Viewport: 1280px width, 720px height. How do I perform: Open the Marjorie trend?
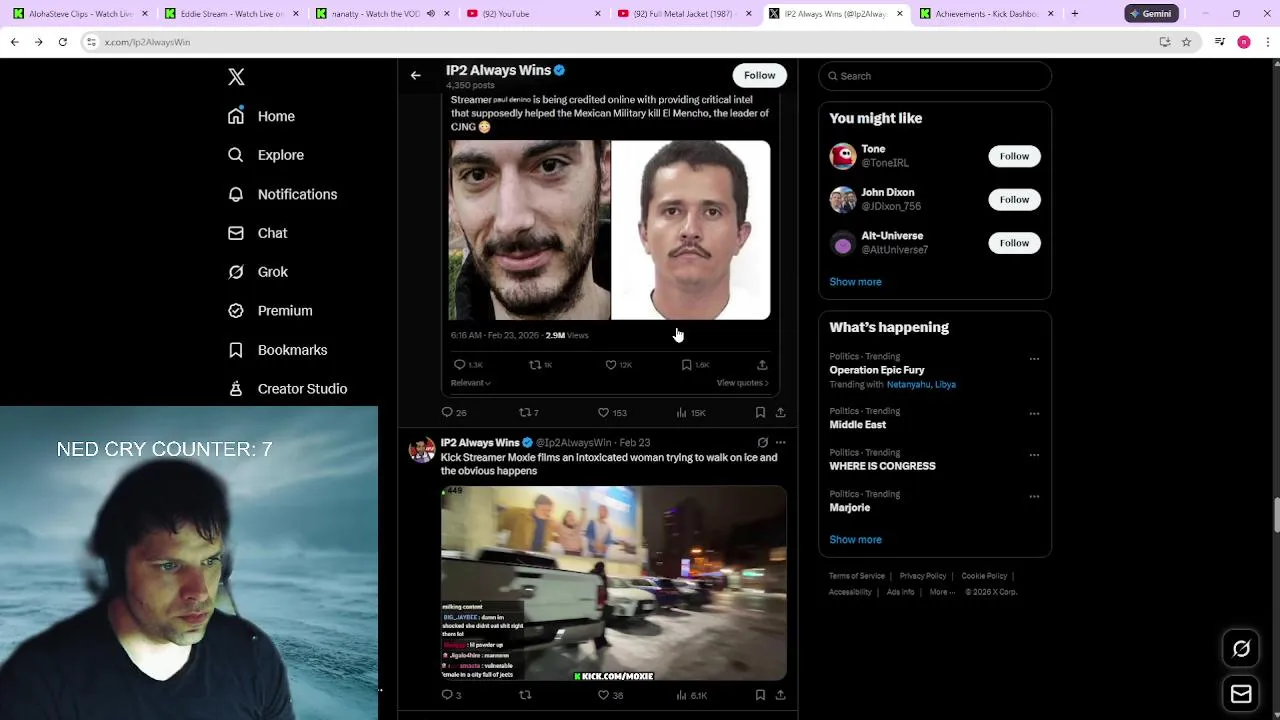point(849,508)
